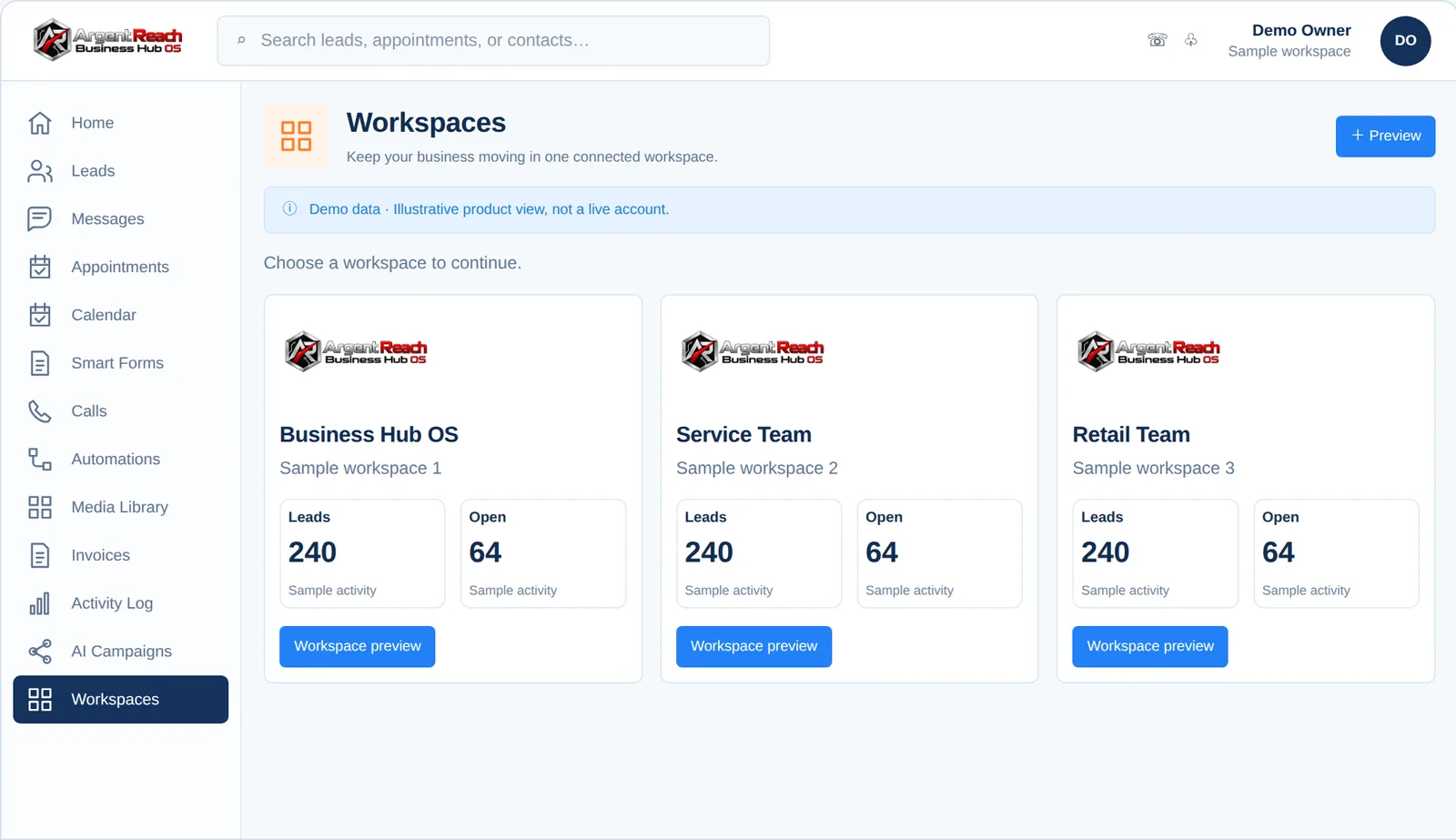Viewport: 1456px width, 840px height.
Task: Open Calendar using its sidebar icon
Action: (40, 315)
